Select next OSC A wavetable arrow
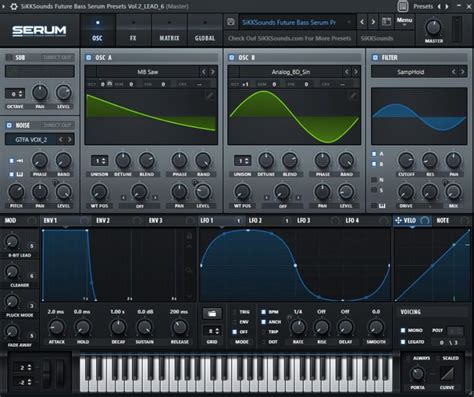474x397 pixels. click(213, 72)
